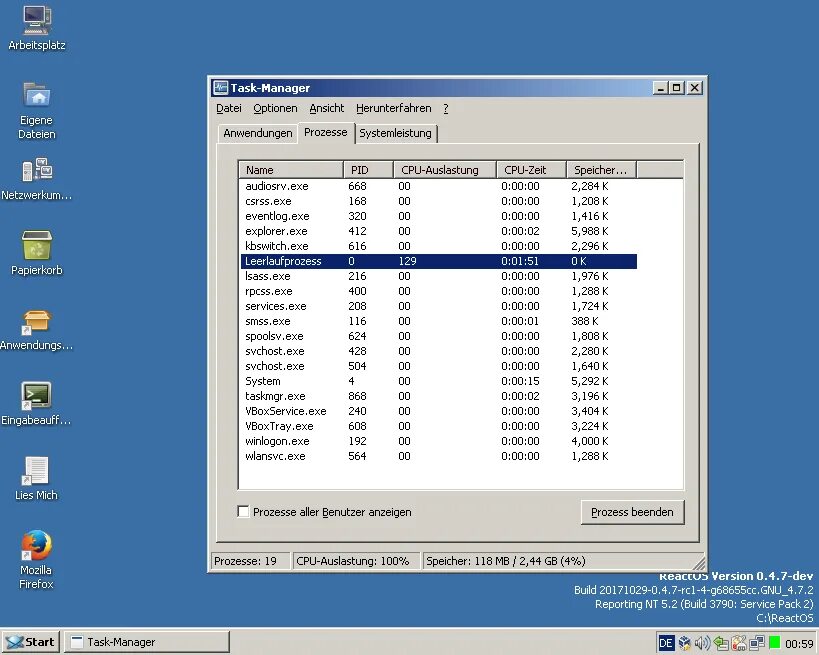Click the 00:59 taskbar clock
The width and height of the screenshot is (819, 655).
[x=799, y=644]
